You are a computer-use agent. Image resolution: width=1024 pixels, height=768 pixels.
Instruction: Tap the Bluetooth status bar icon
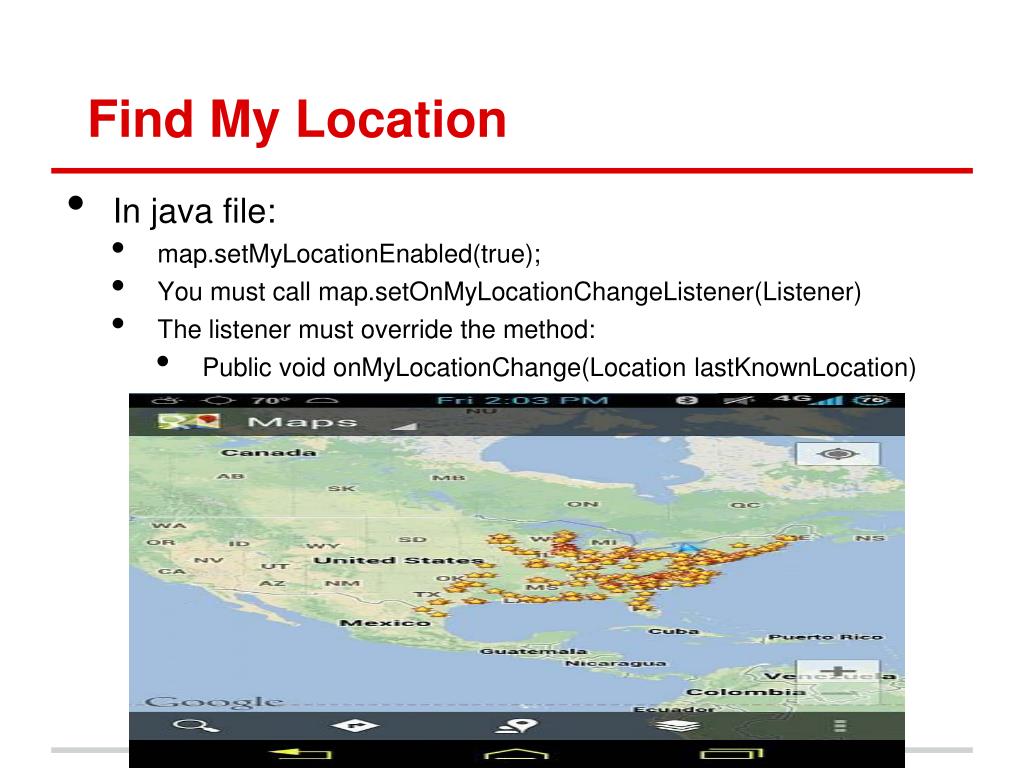(686, 400)
